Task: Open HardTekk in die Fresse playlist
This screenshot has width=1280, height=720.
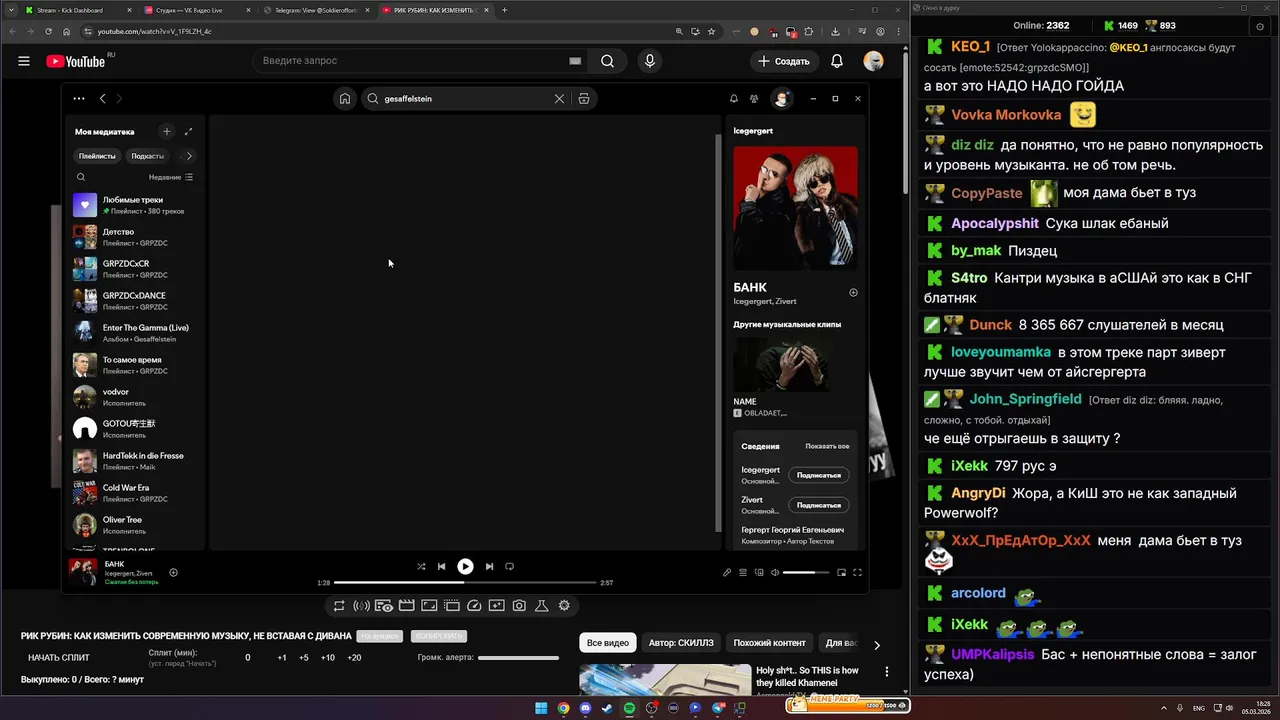Action: point(135,461)
